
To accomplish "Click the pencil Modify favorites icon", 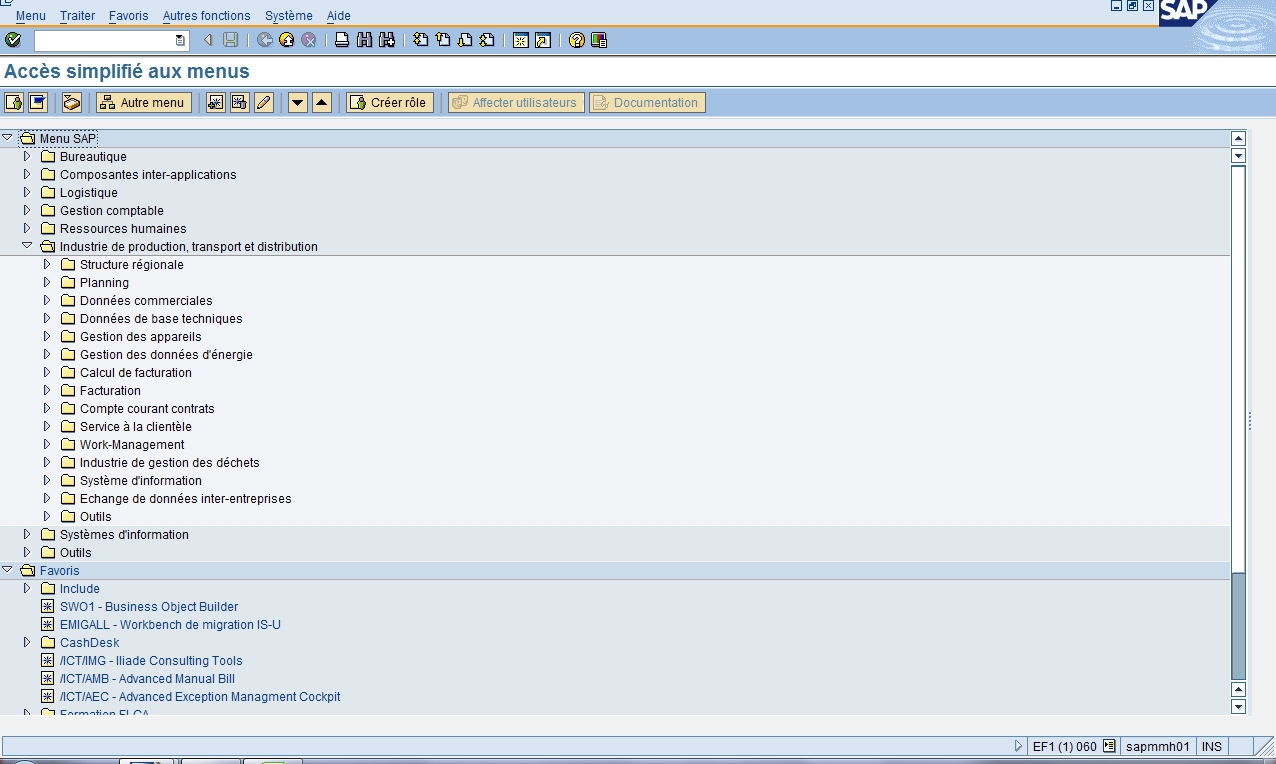I will [x=264, y=103].
